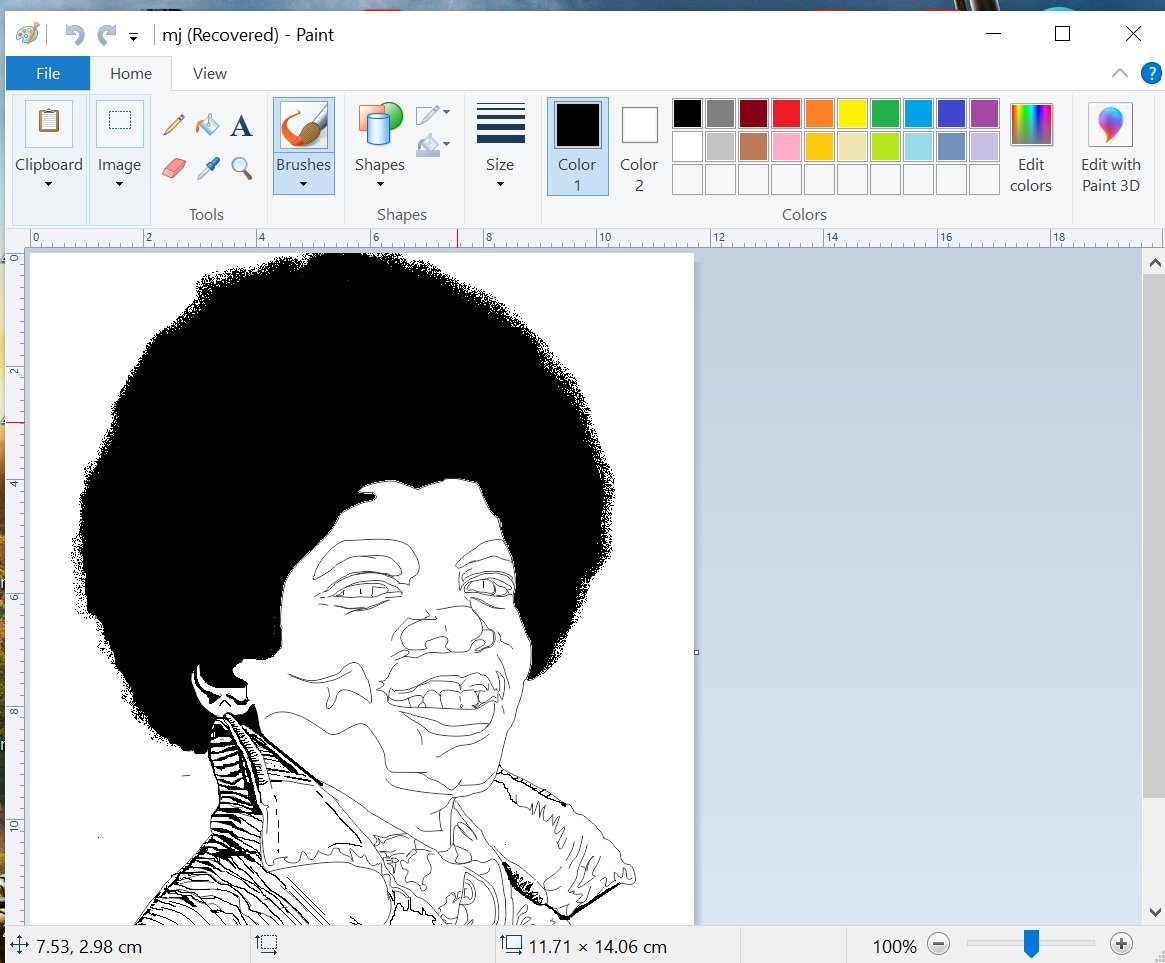The width and height of the screenshot is (1165, 963).
Task: Select the Magnifier tool
Action: pos(241,168)
